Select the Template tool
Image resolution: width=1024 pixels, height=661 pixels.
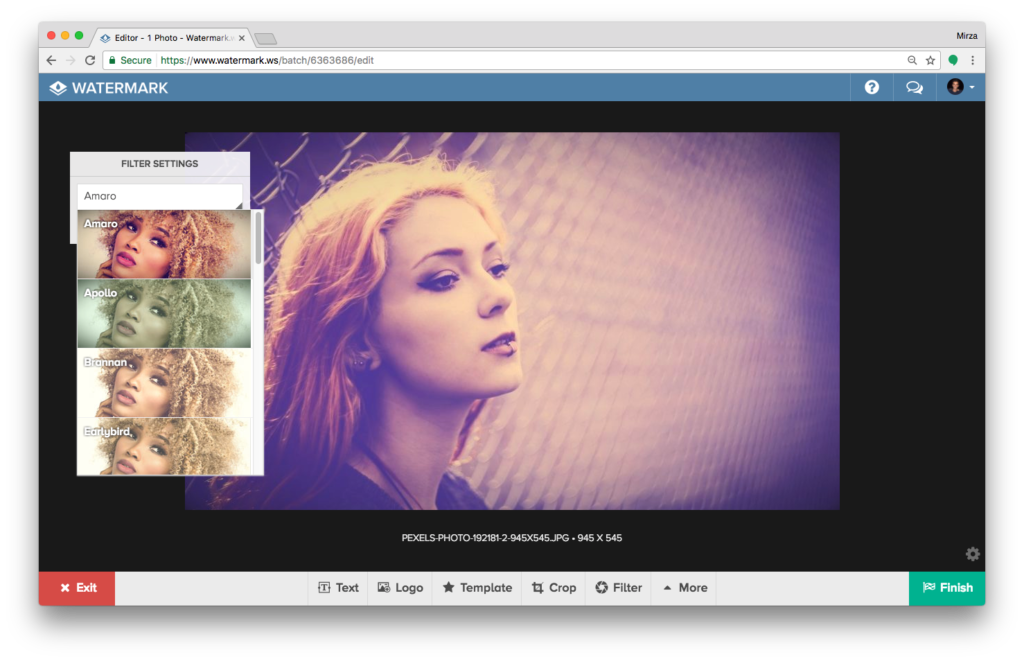(x=477, y=588)
